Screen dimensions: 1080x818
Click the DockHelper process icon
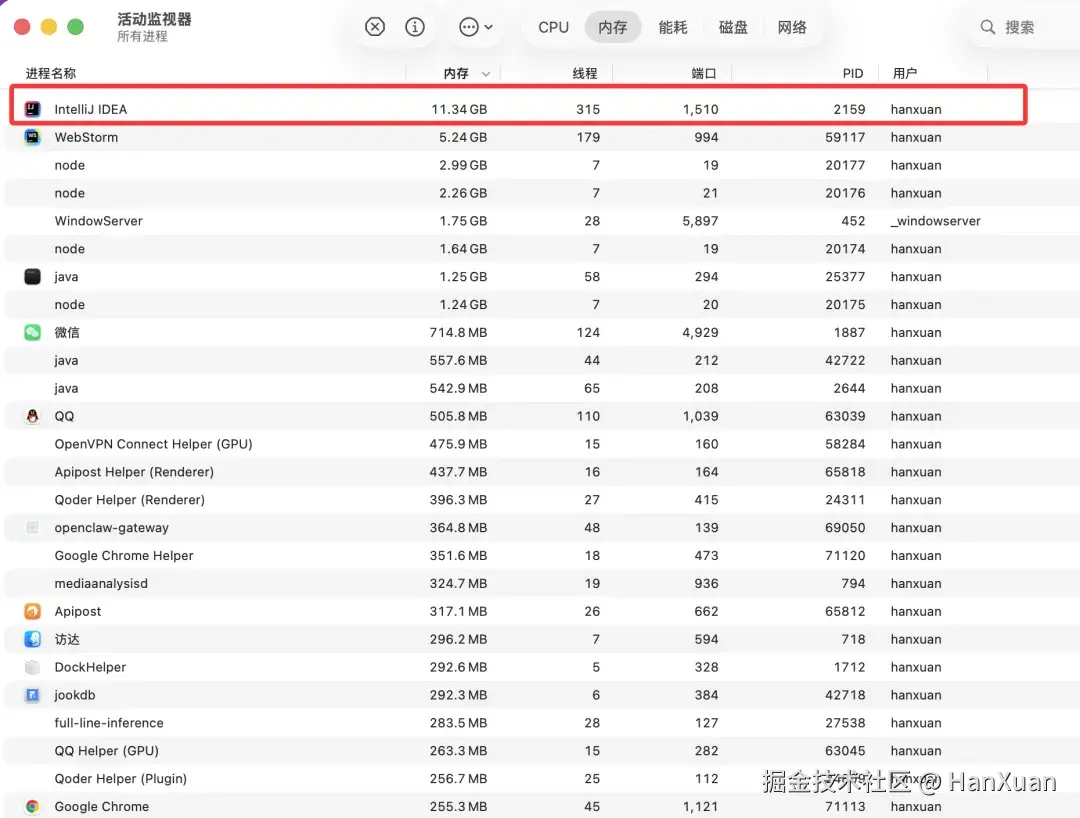pos(32,667)
